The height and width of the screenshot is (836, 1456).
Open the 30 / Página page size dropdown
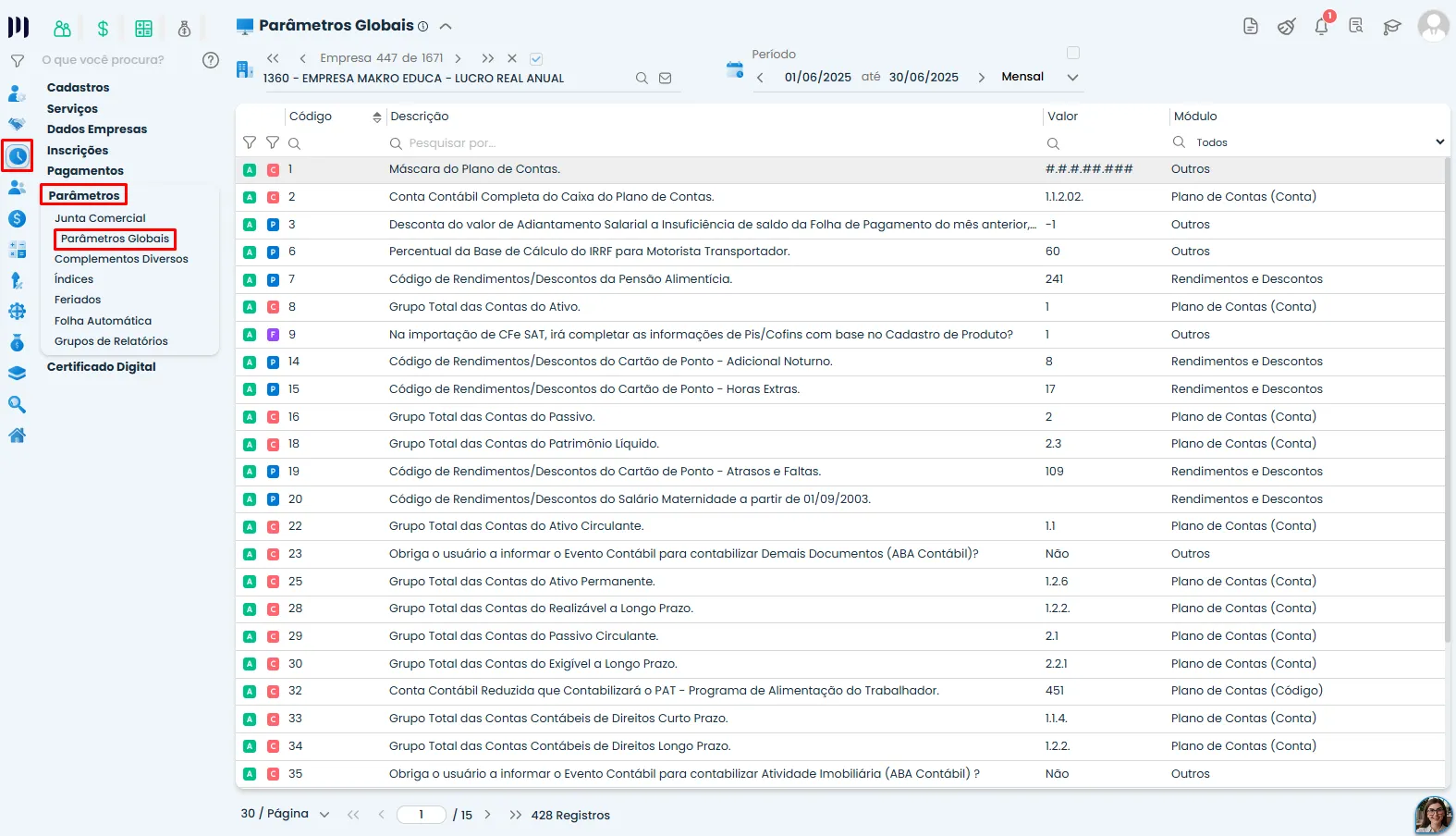pos(285,814)
